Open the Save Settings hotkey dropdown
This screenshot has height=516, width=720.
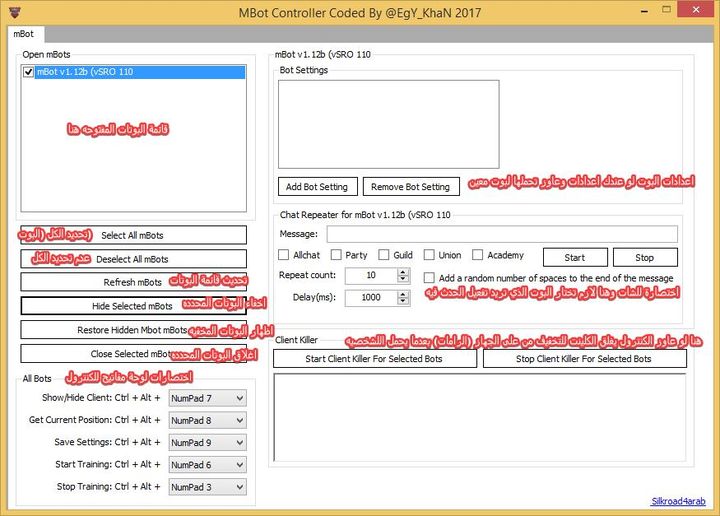(x=208, y=443)
